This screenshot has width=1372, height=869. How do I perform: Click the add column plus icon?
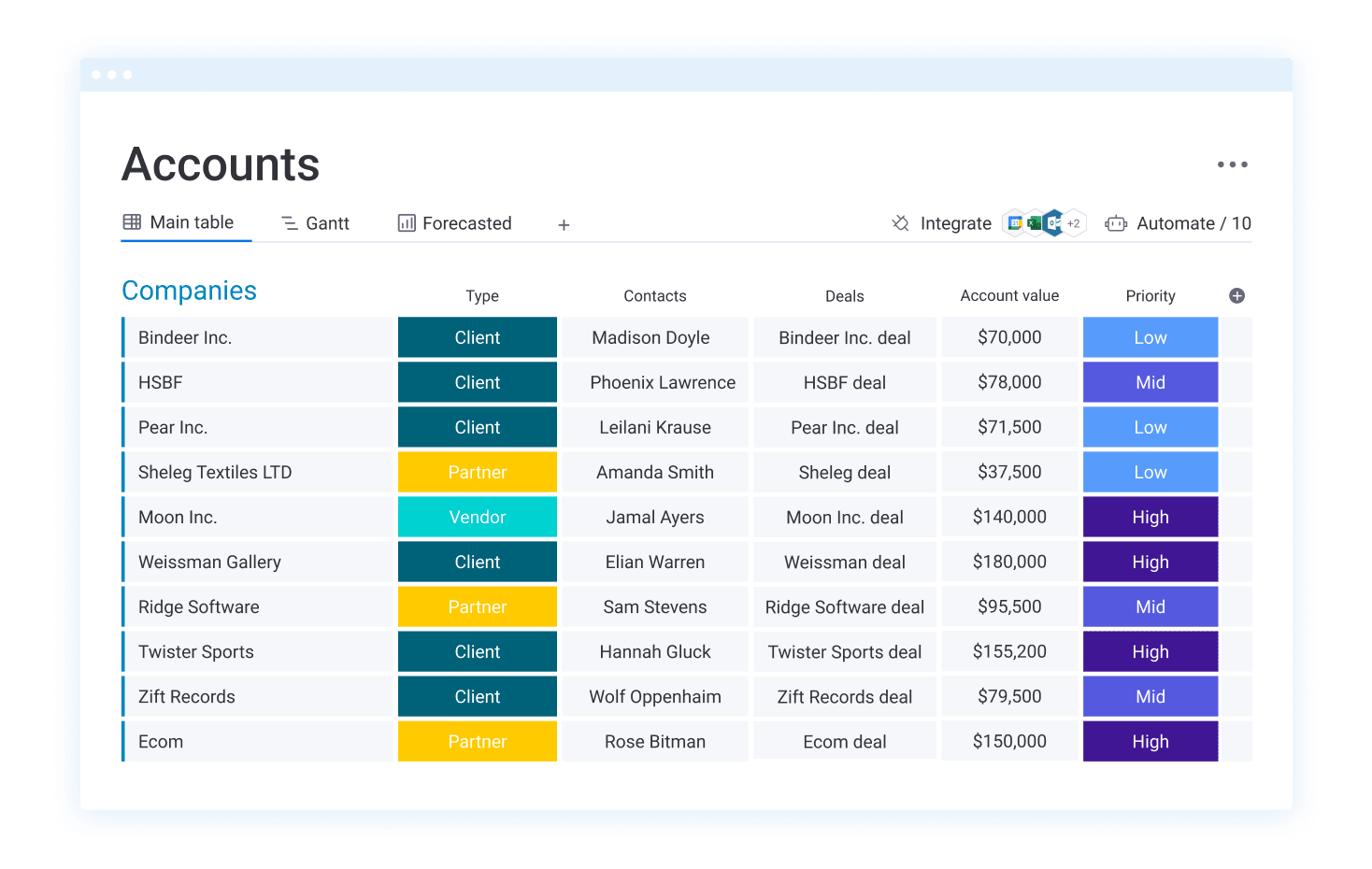(x=1236, y=295)
